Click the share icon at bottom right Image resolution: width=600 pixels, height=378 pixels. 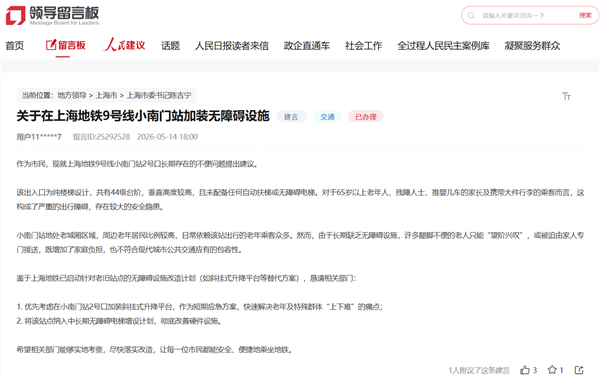point(579,370)
